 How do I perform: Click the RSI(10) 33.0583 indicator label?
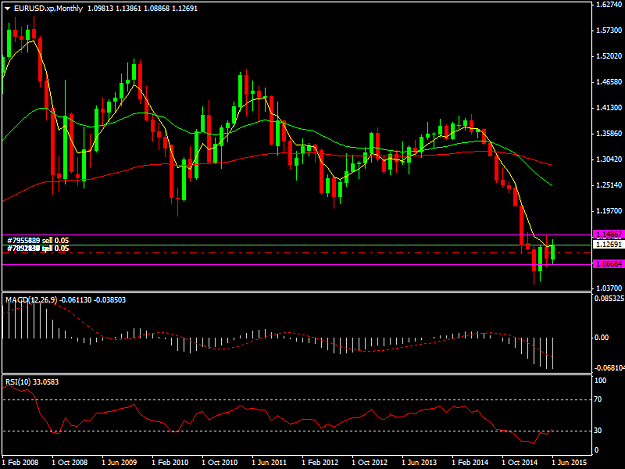32,382
